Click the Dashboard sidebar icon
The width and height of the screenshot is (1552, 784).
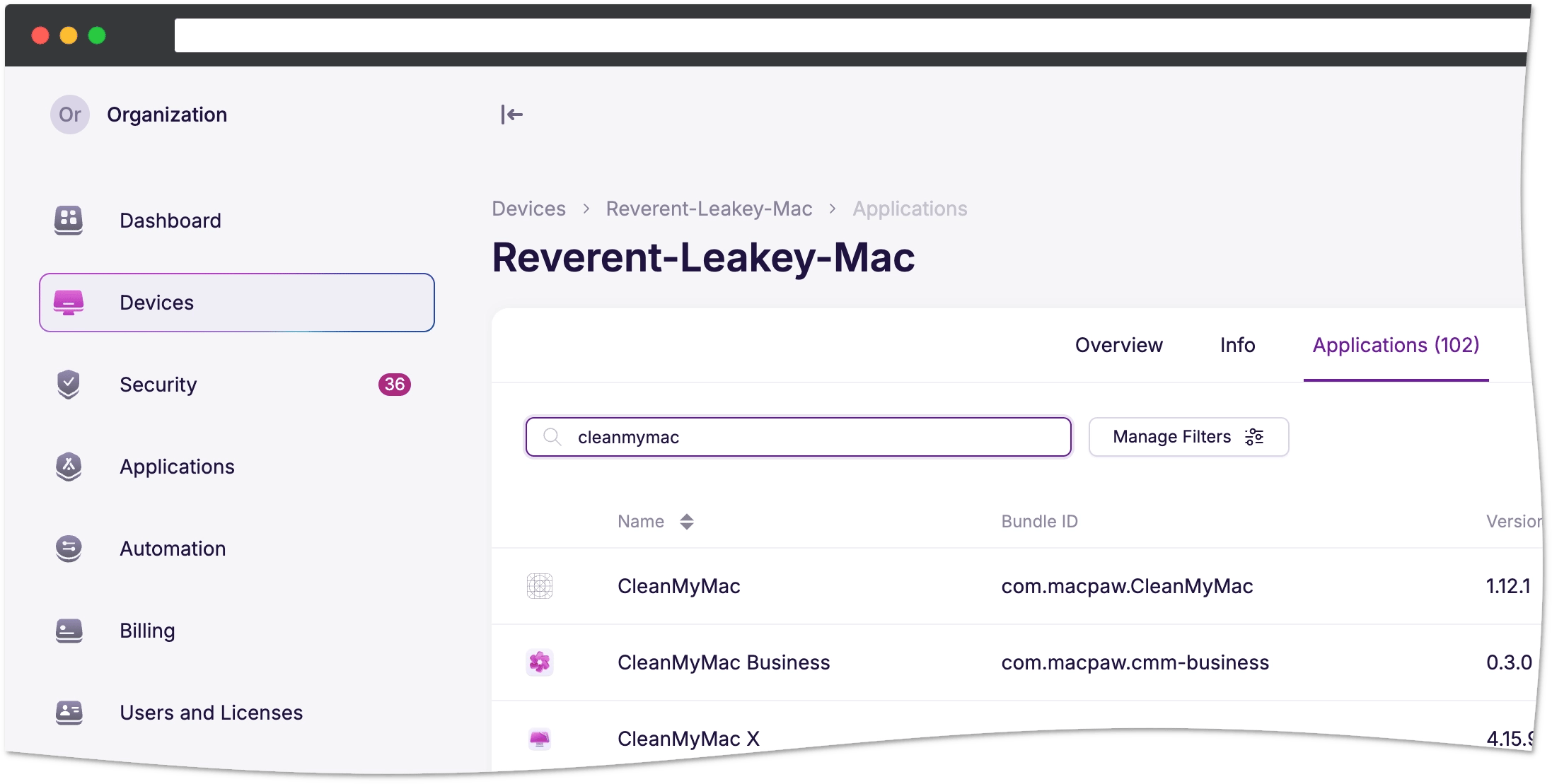69,221
